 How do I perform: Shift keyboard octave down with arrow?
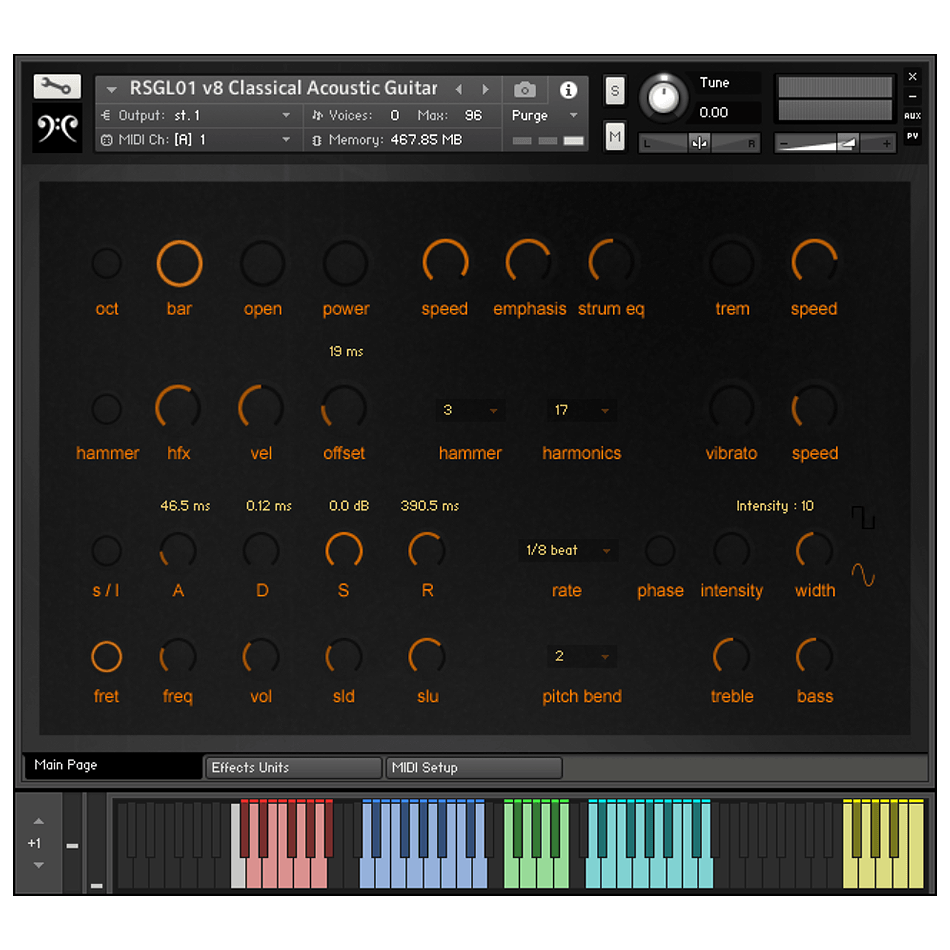click(x=39, y=865)
